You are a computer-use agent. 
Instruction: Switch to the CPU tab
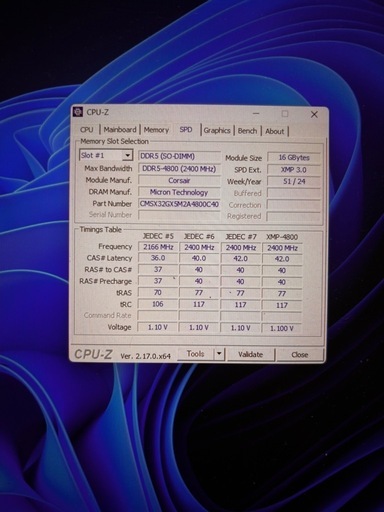point(87,129)
